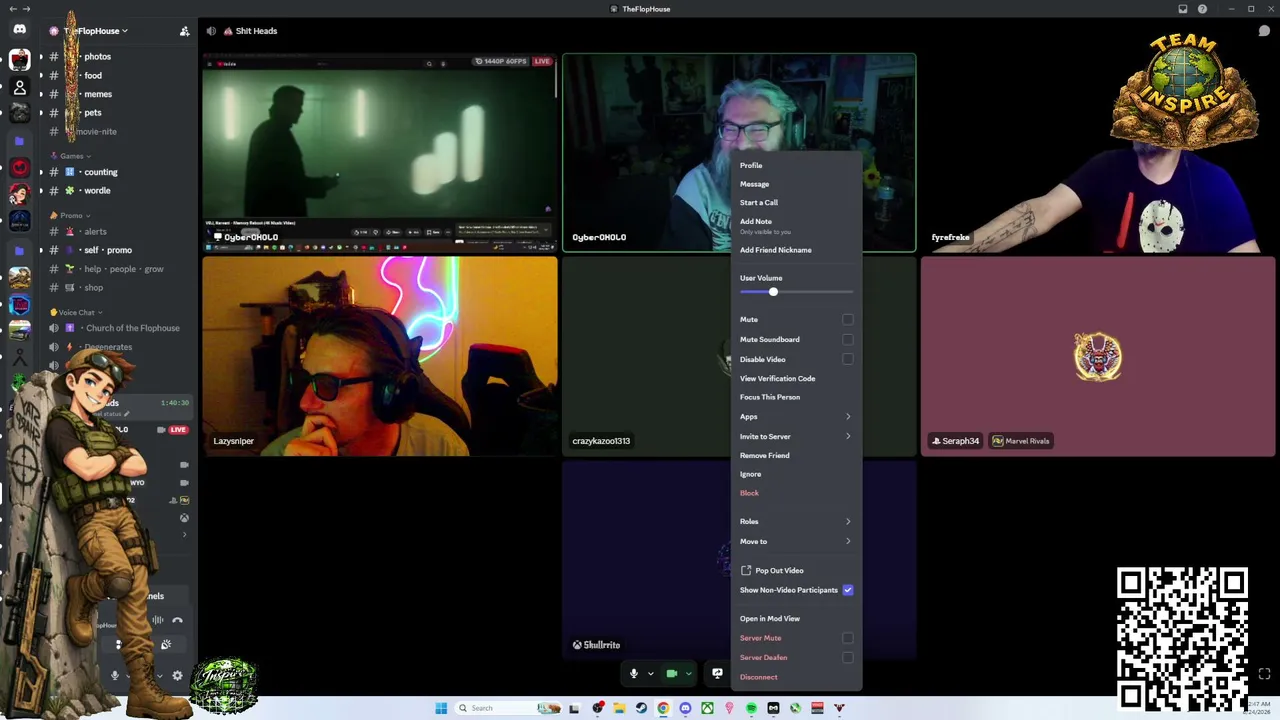The height and width of the screenshot is (720, 1280).
Task: Open File Explorer from the taskbar
Action: [x=619, y=708]
